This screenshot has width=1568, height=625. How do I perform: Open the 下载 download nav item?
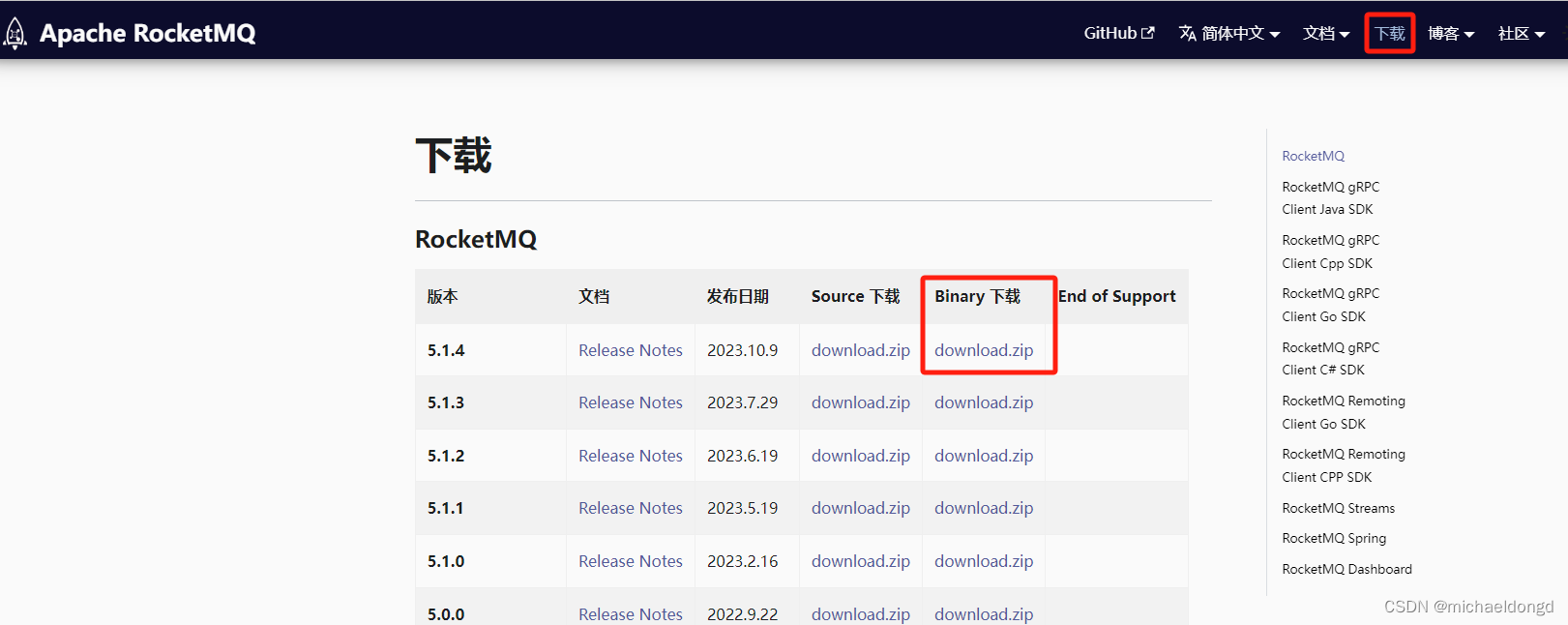click(x=1390, y=33)
